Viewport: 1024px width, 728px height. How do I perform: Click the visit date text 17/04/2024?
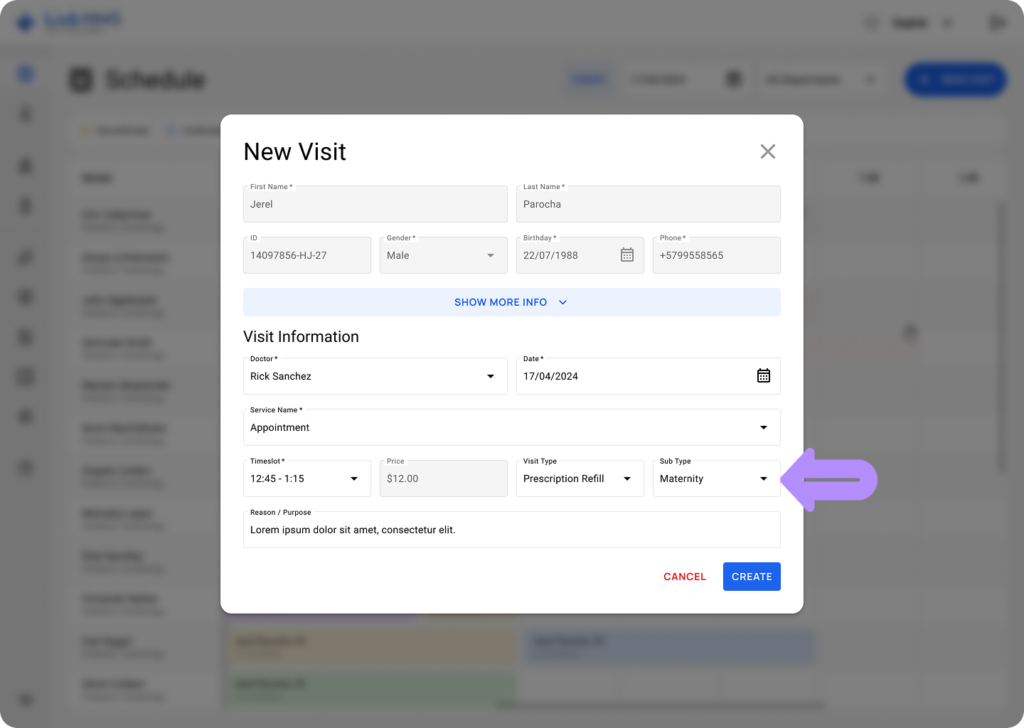click(551, 377)
